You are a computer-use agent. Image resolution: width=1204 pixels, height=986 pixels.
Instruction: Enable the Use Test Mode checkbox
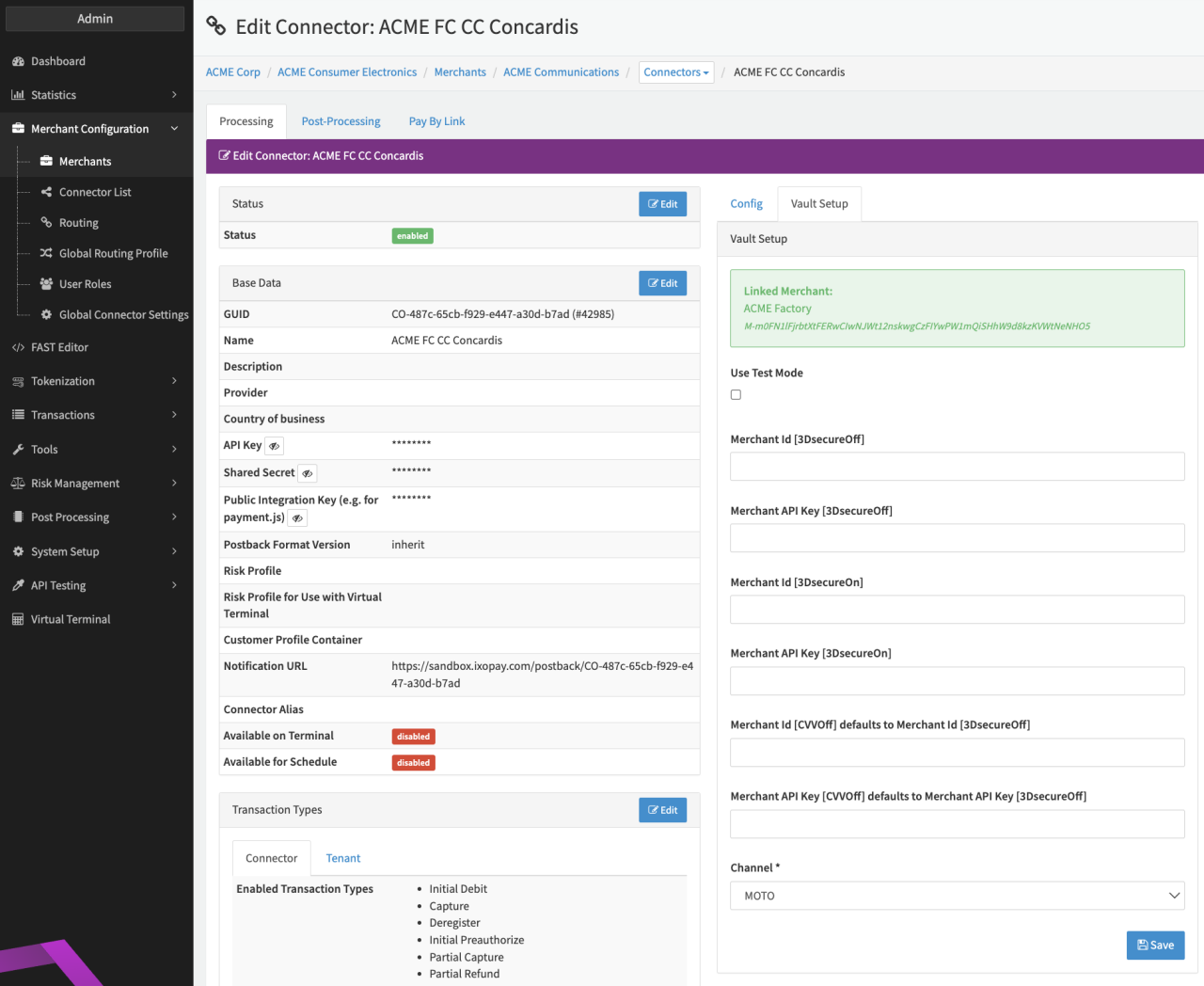click(x=736, y=395)
